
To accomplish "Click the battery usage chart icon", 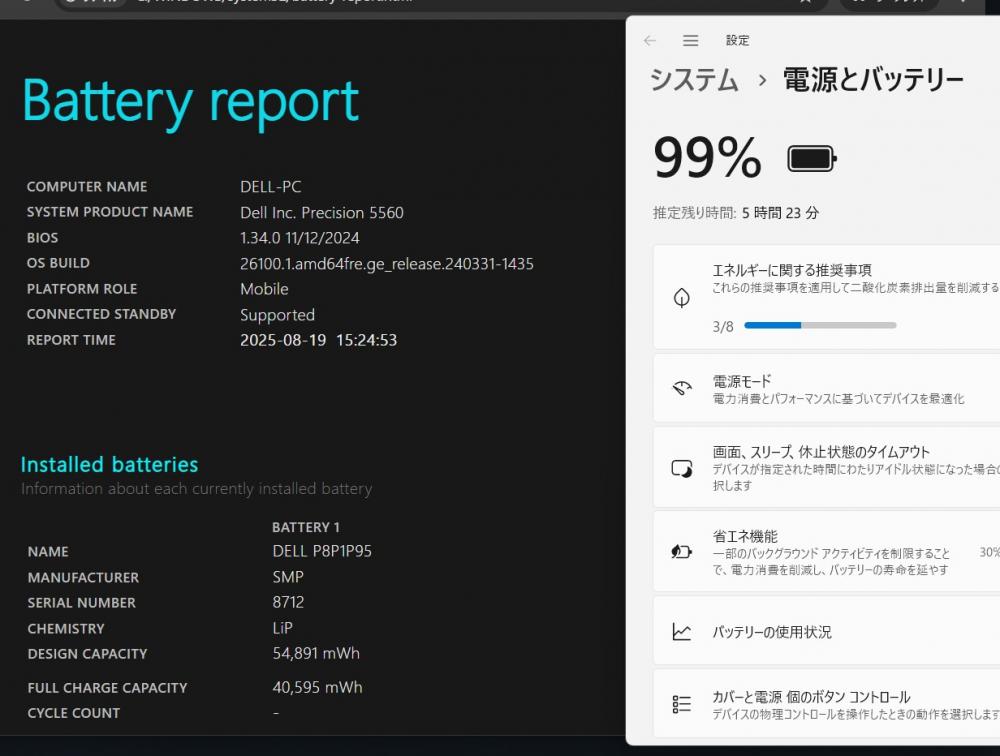I will pyautogui.click(x=682, y=632).
